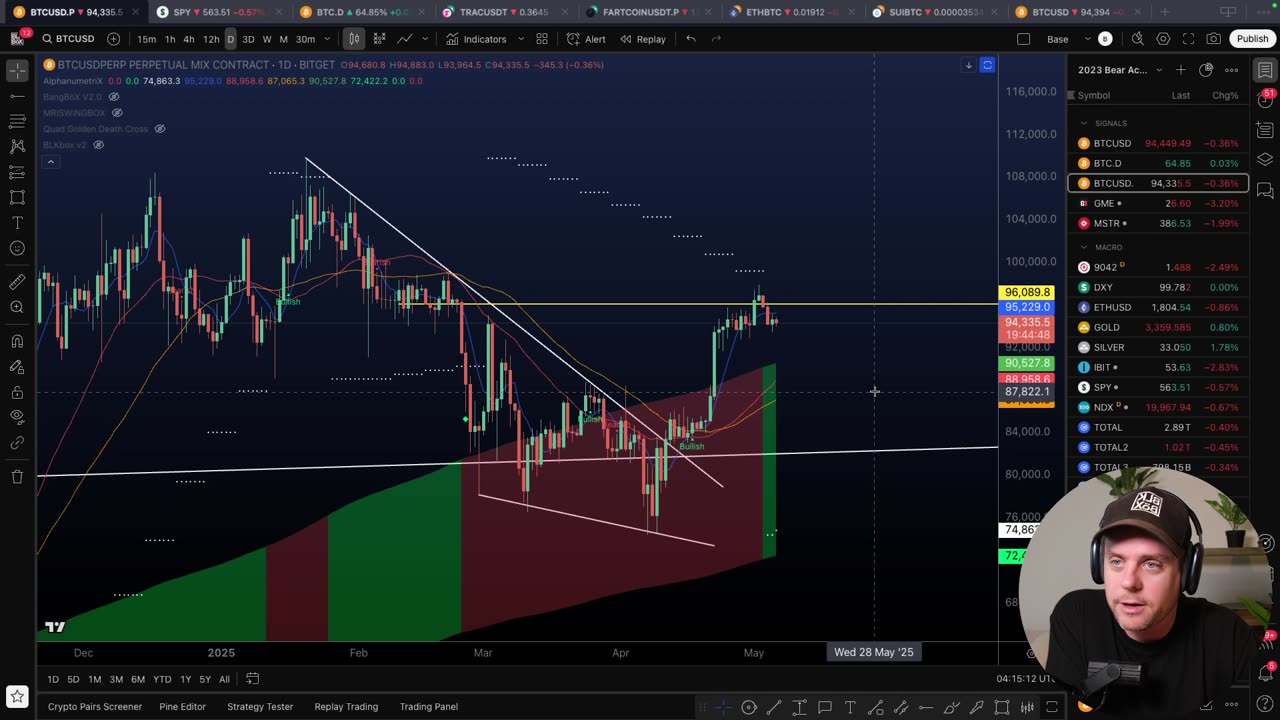
Task: Collapse the MACRO watchlist section
Action: tap(1083, 247)
